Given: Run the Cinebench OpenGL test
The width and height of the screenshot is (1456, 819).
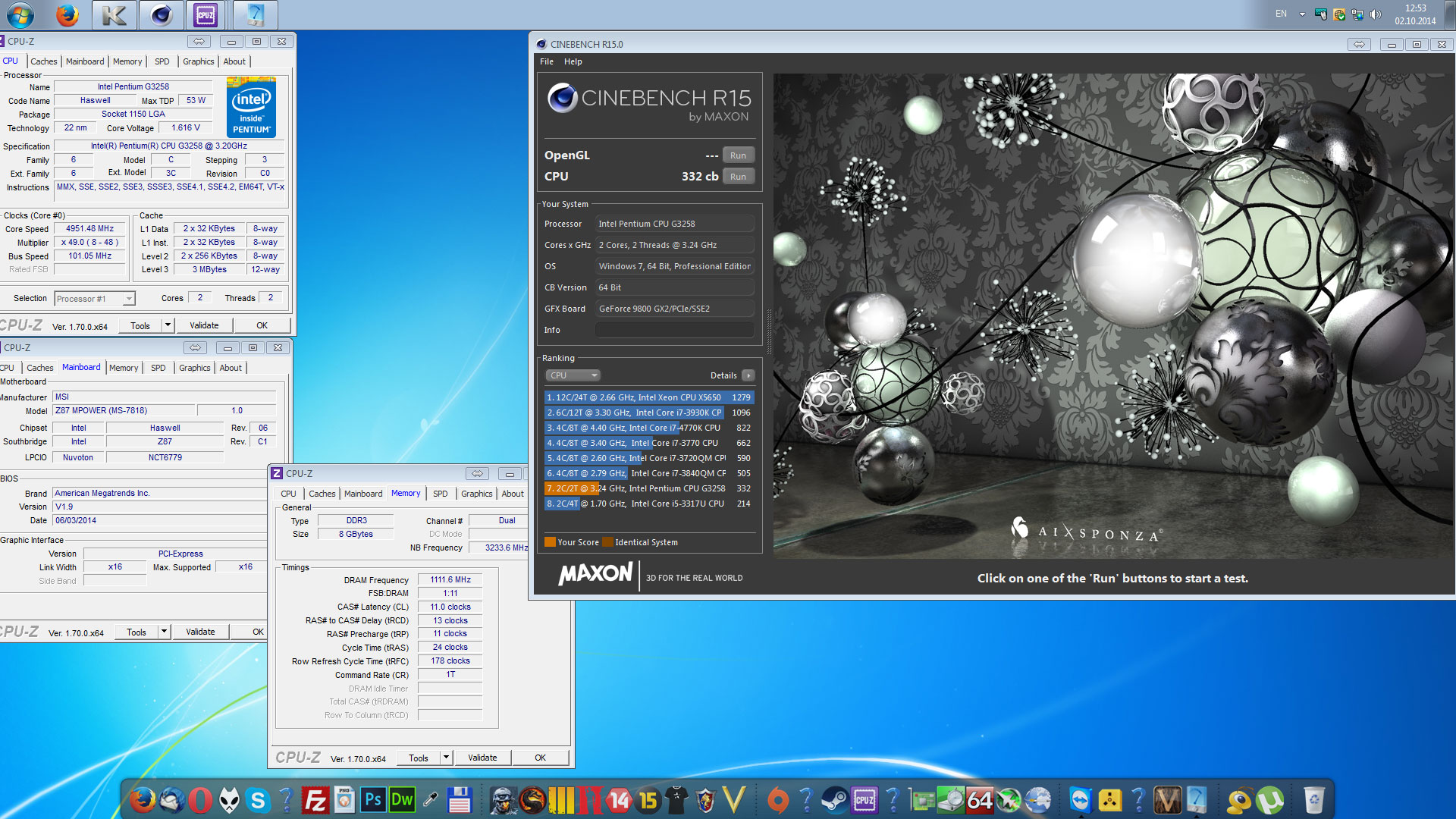Looking at the screenshot, I should [738, 155].
